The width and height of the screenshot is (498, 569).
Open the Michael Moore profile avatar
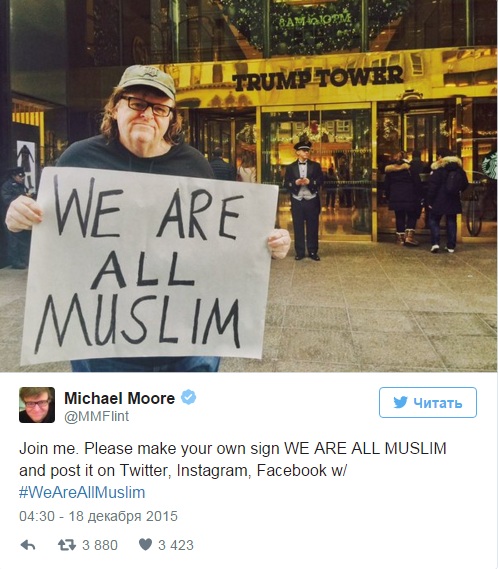(x=37, y=405)
